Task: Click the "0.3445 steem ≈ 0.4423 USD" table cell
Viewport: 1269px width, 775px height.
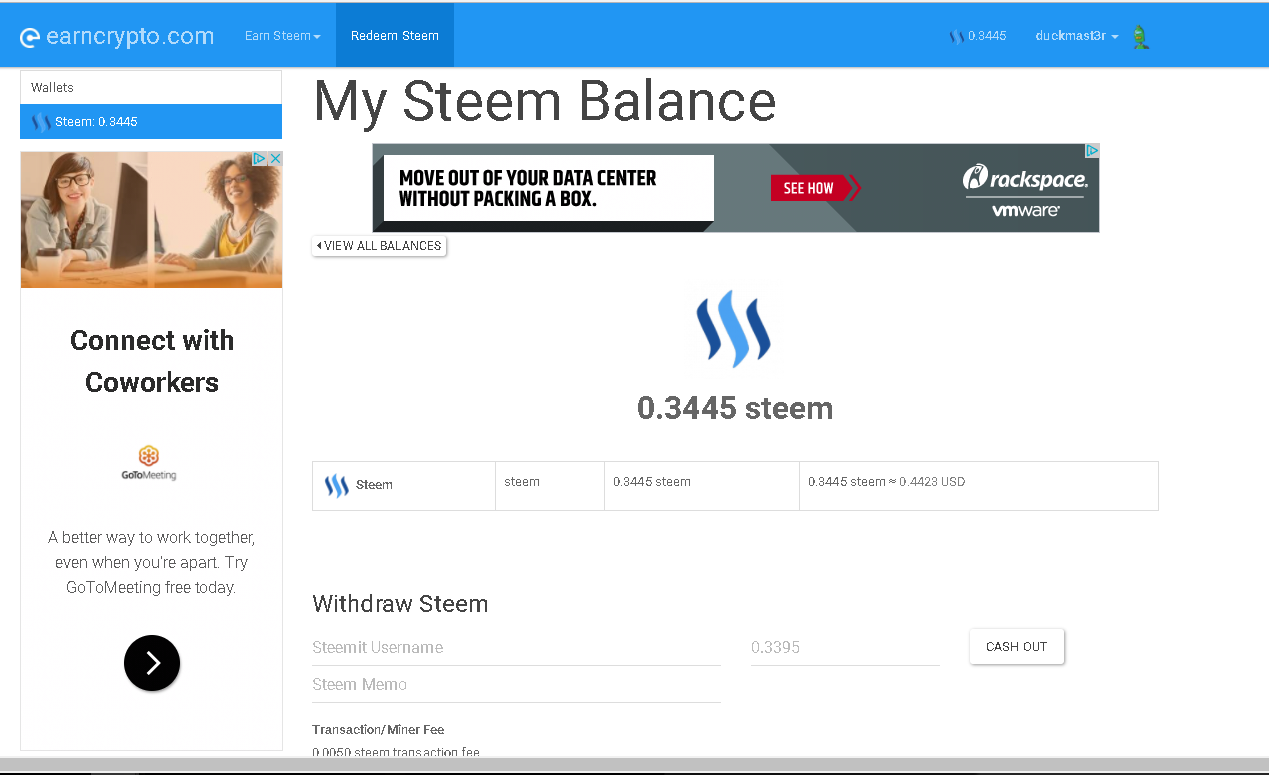Action: point(978,486)
